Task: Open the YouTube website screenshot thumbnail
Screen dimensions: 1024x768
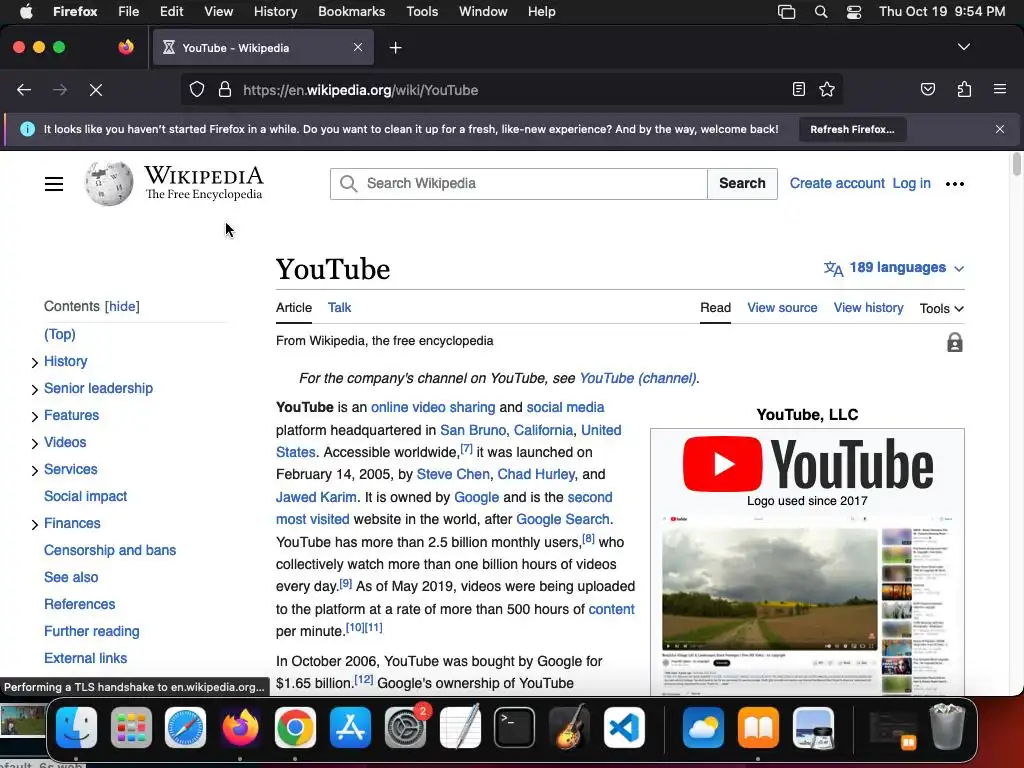Action: [807, 604]
